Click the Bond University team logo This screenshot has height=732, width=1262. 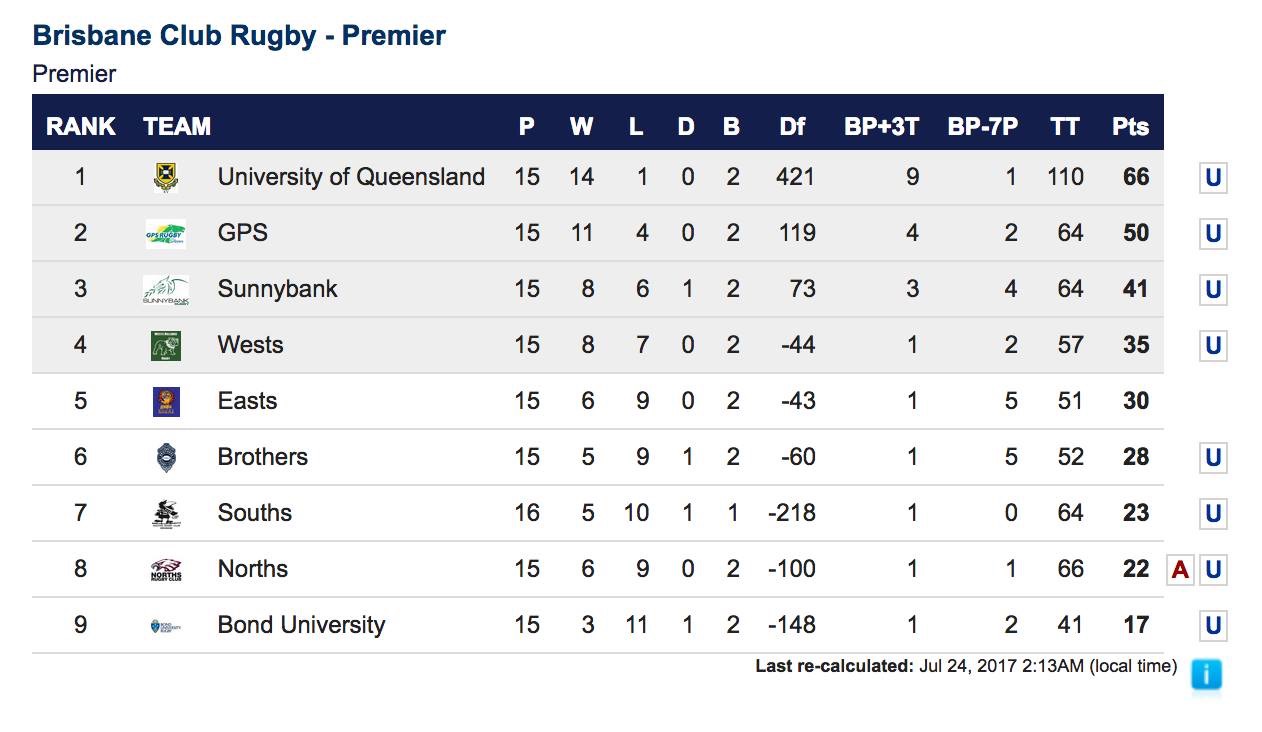165,626
